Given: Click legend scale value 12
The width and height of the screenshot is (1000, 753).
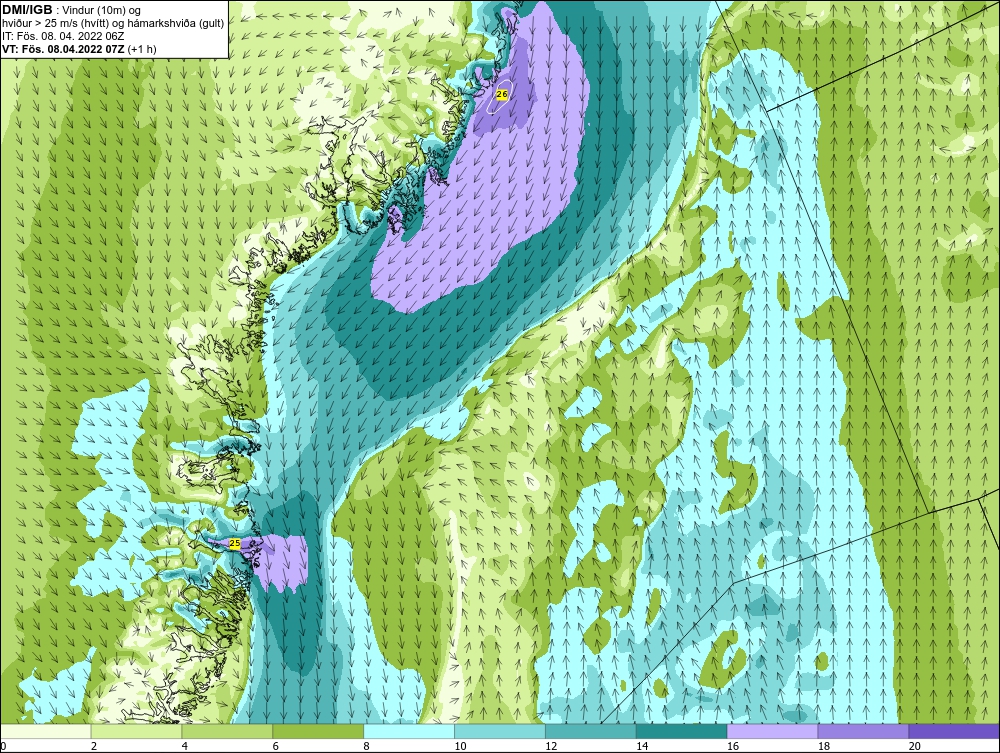Looking at the screenshot, I should tap(551, 746).
